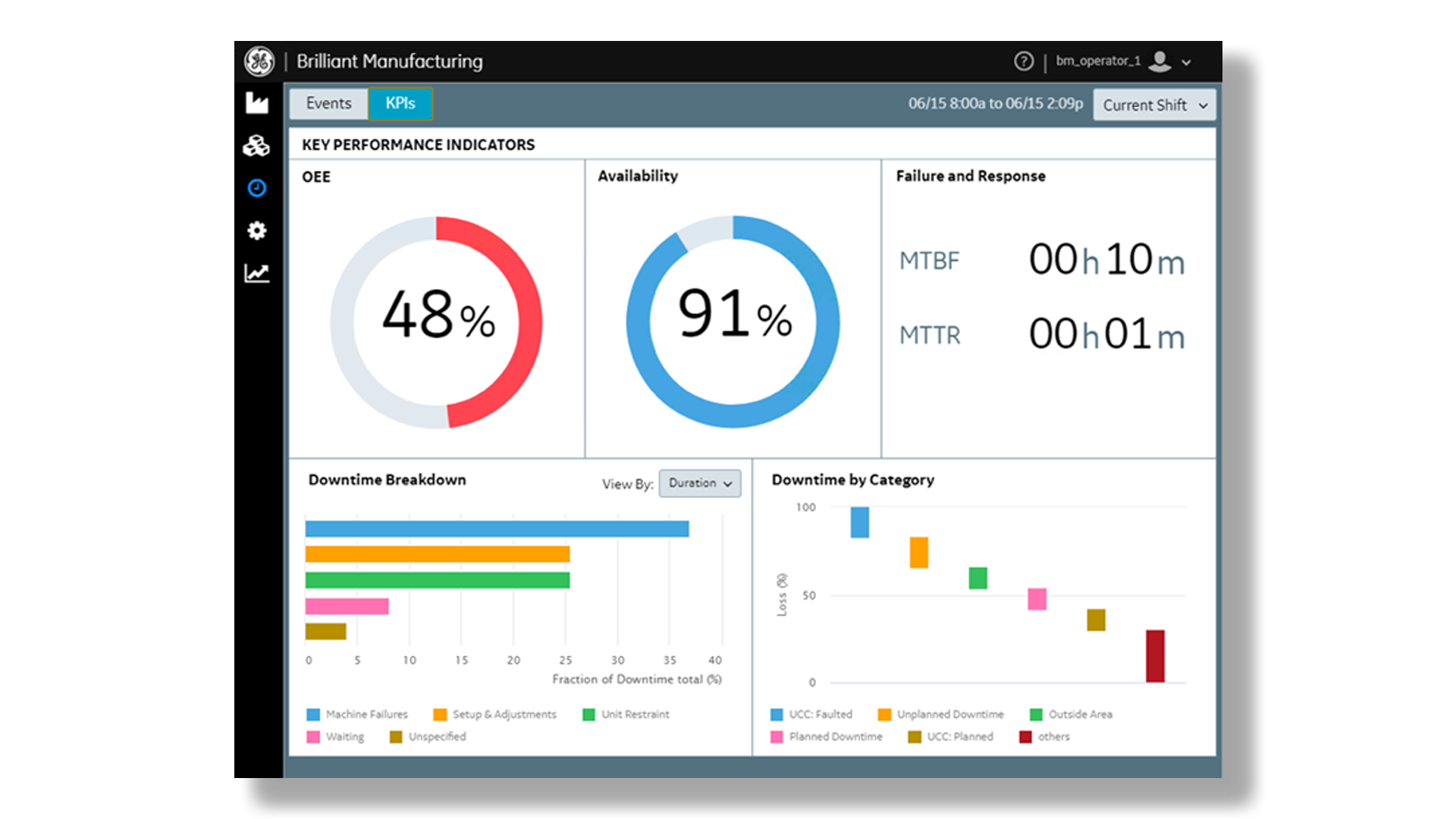Click the pink Waiting bar
This screenshot has height=819, width=1456.
(x=347, y=606)
